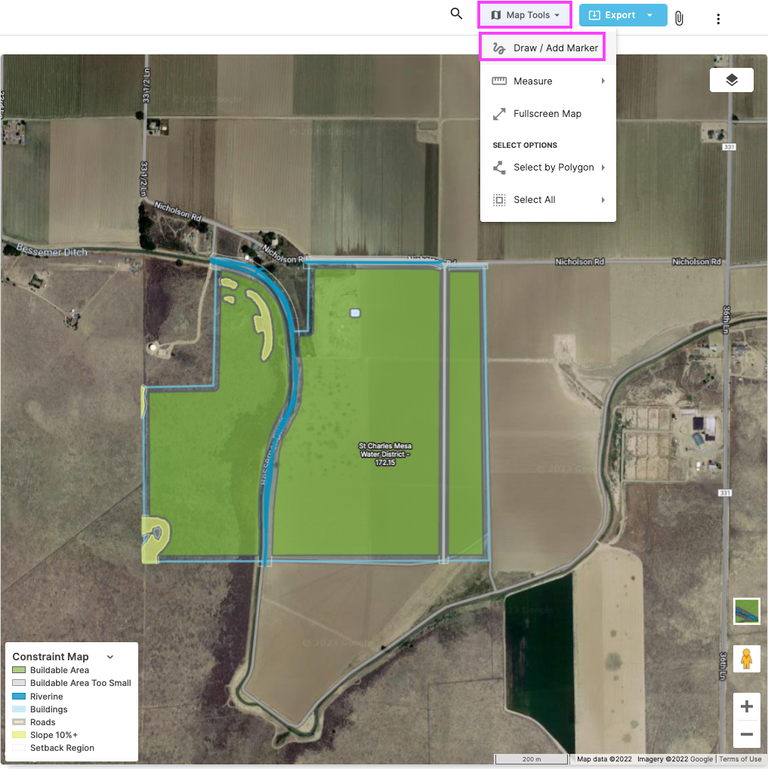Click the Draw / Add Marker squiggle icon

point(499,48)
